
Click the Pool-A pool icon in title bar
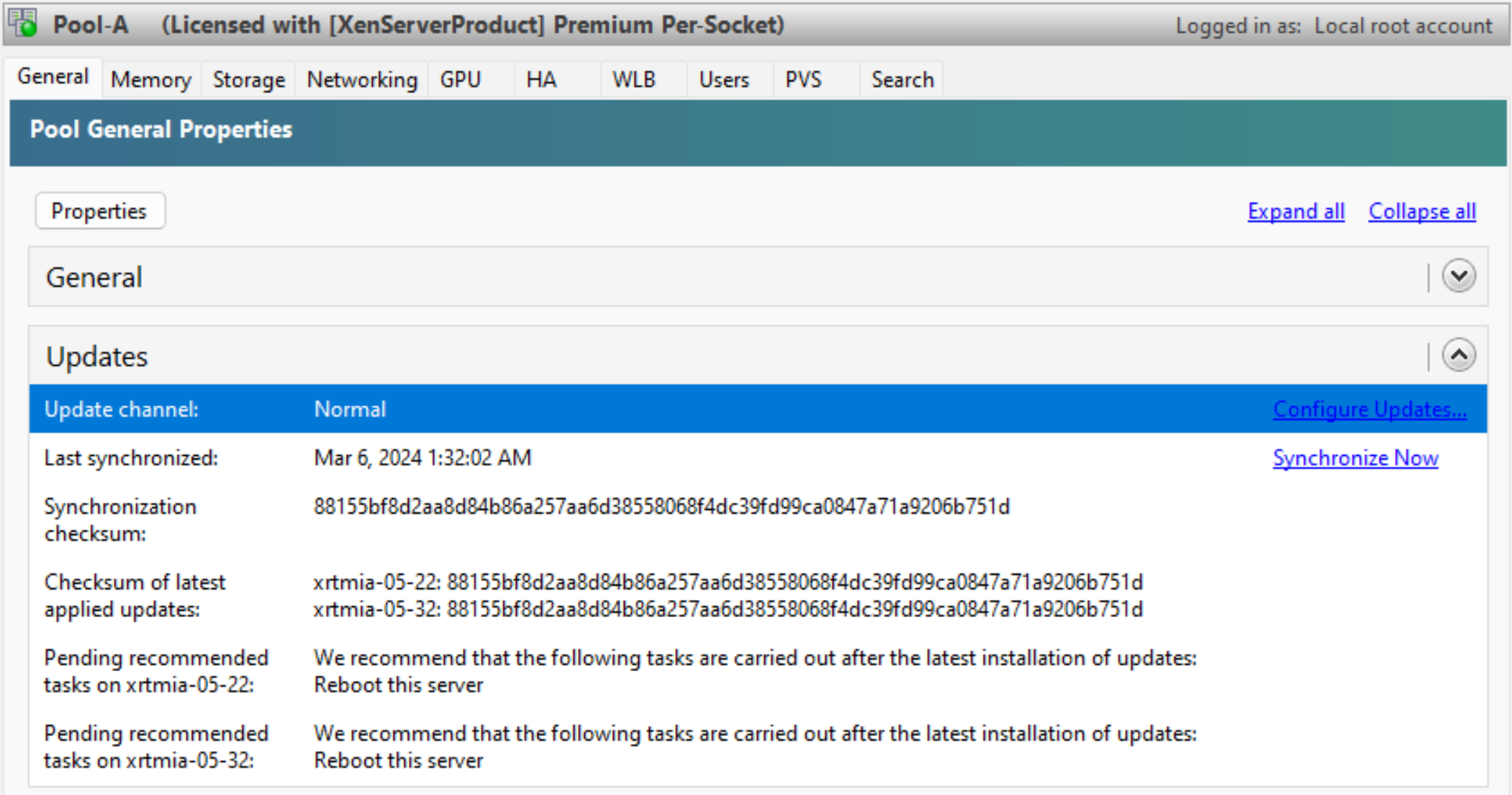point(24,24)
